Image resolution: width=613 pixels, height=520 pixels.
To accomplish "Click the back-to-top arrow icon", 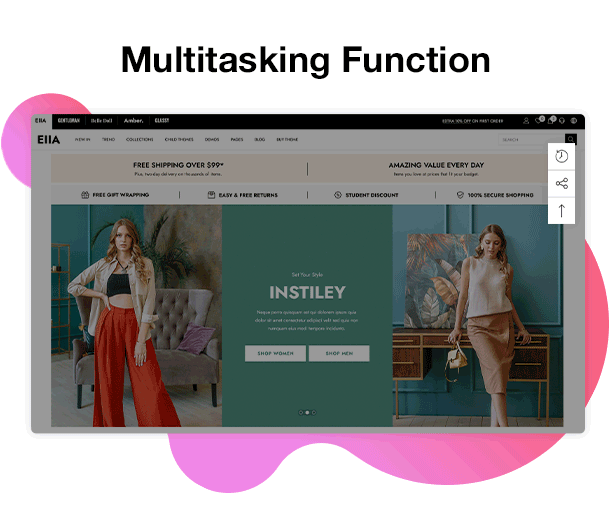I will (x=561, y=210).
